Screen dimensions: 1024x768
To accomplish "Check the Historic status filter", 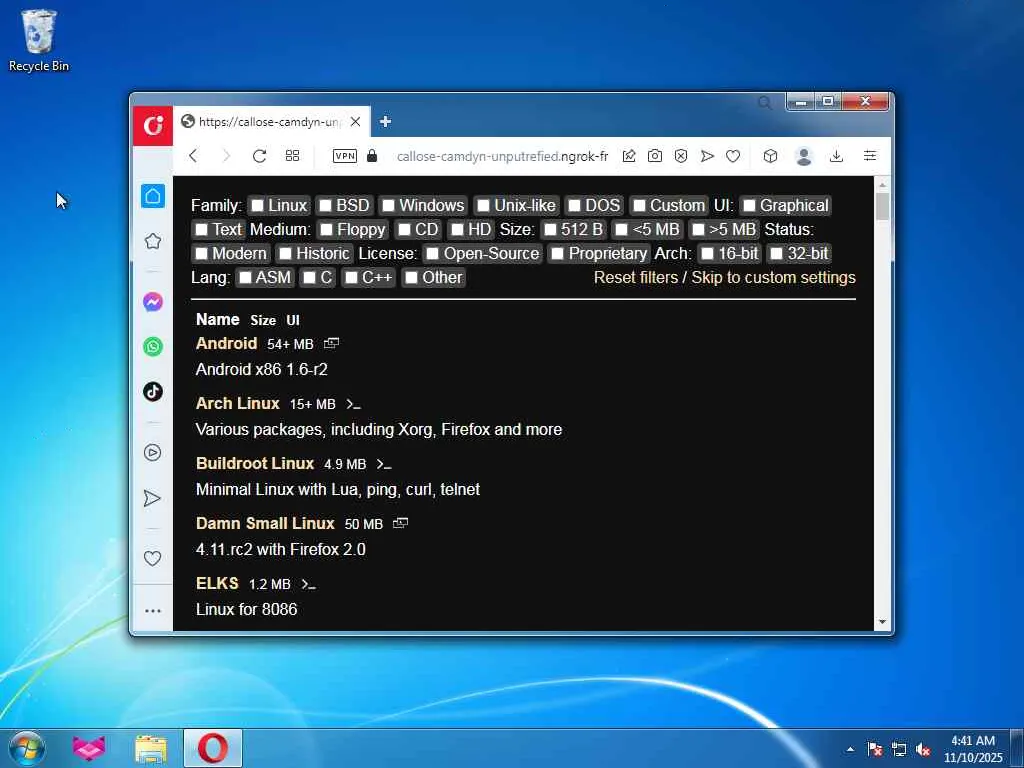I will pos(285,253).
